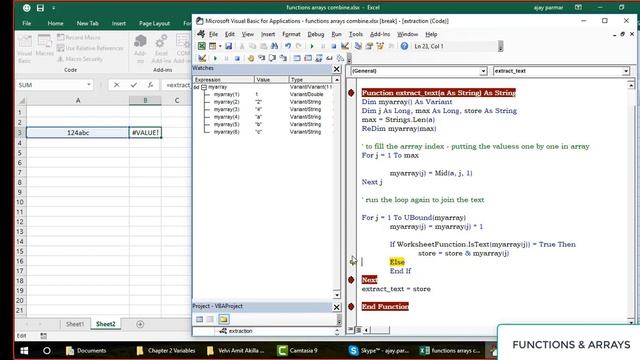
Task: Toggle Folders in the Project panel
Action: pyautogui.click(x=224, y=319)
